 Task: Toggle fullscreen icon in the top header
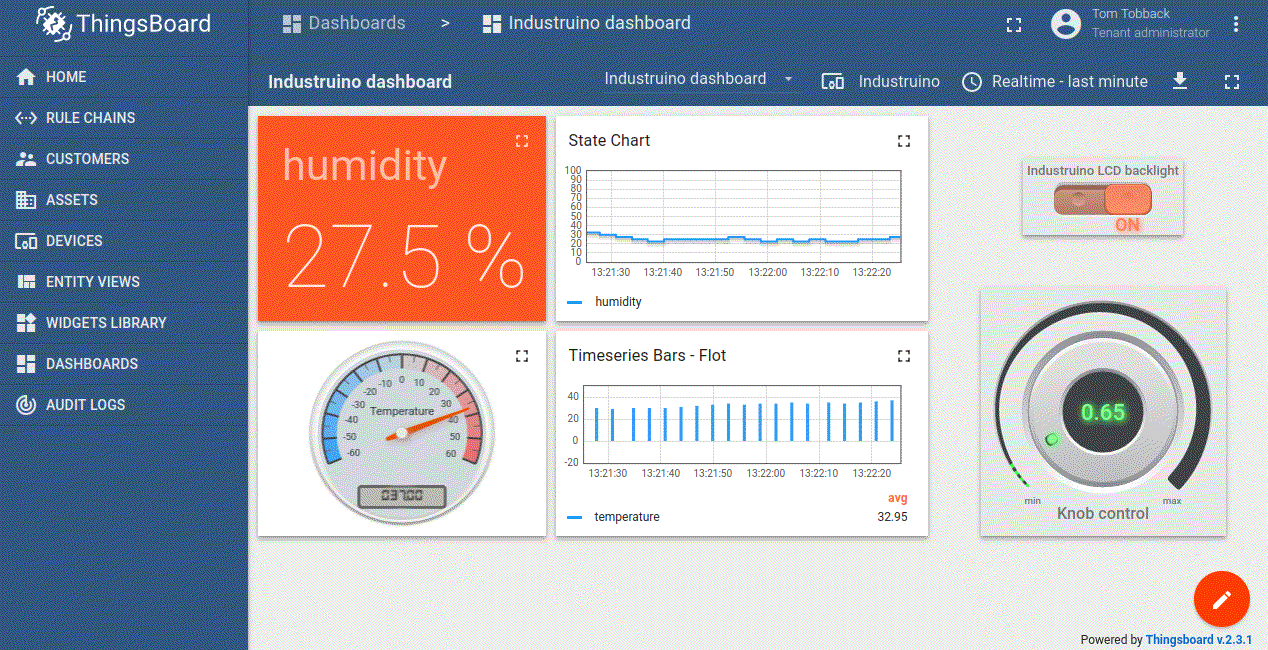click(1014, 25)
